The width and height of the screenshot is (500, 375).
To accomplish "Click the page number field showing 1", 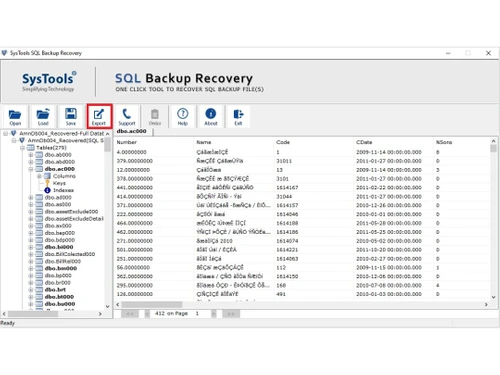I will 197,314.
